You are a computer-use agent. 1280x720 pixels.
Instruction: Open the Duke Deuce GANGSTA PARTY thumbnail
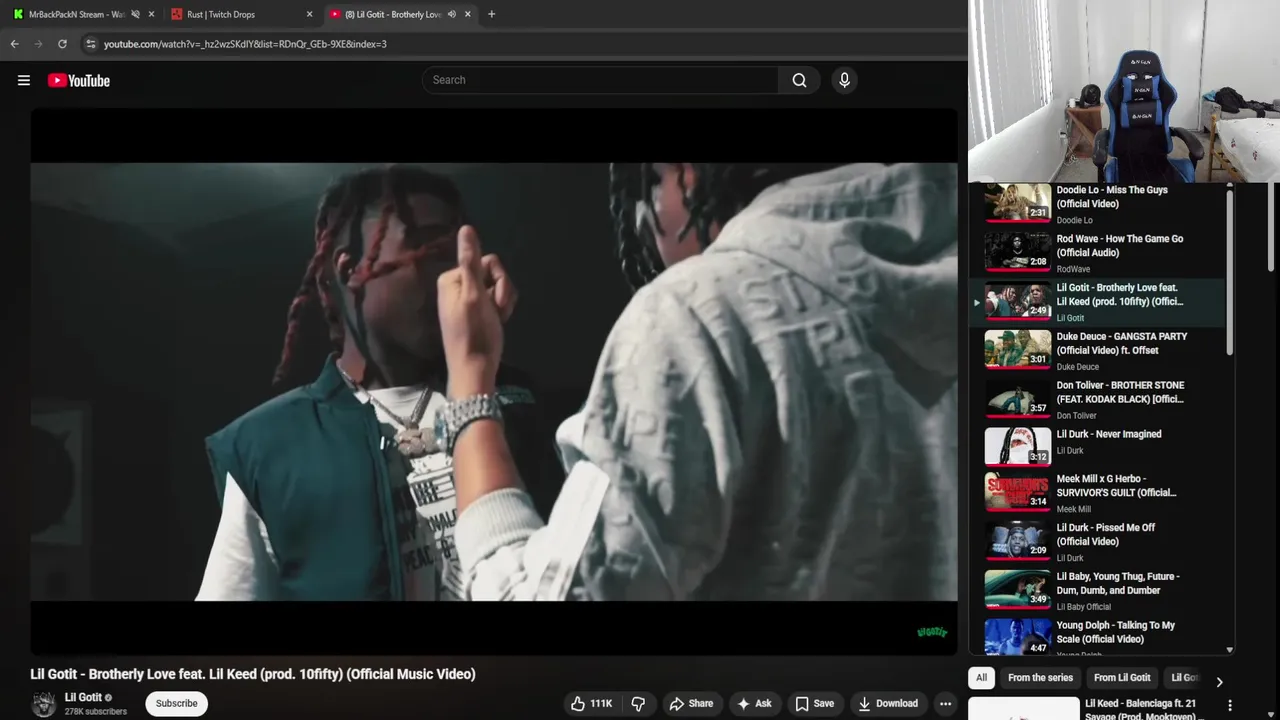1018,349
